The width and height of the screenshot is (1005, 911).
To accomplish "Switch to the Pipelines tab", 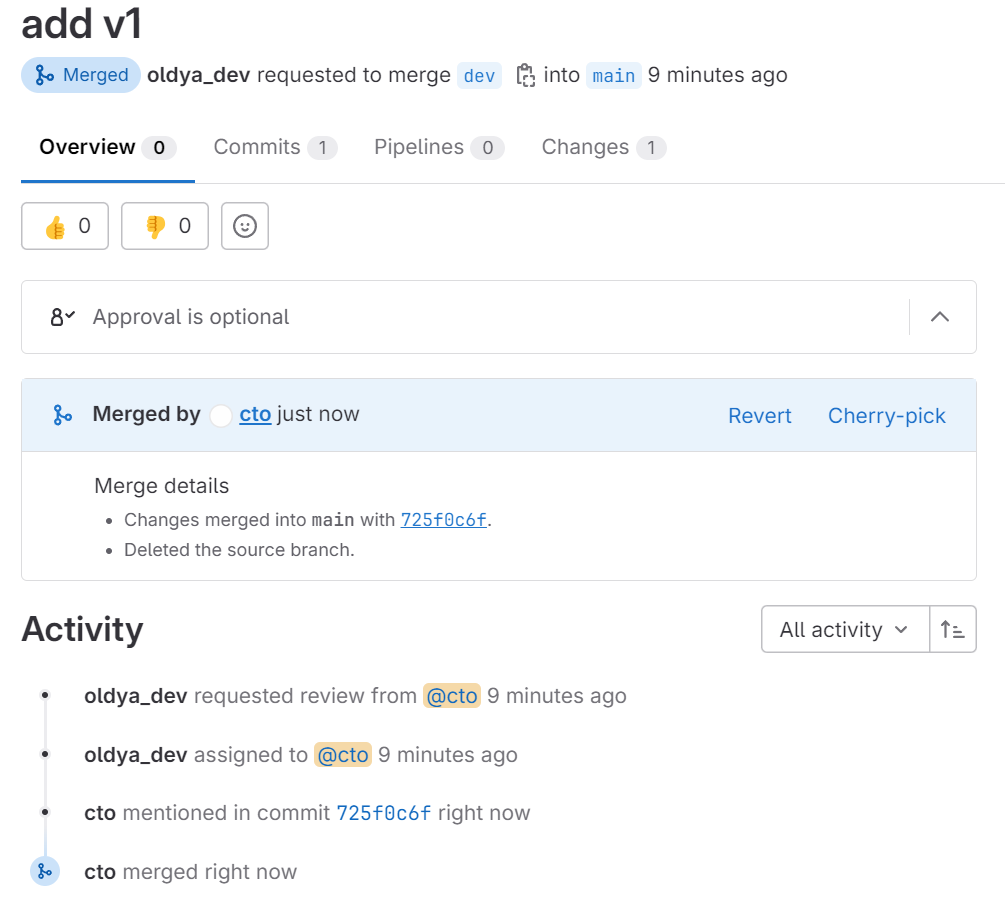I will [x=439, y=147].
